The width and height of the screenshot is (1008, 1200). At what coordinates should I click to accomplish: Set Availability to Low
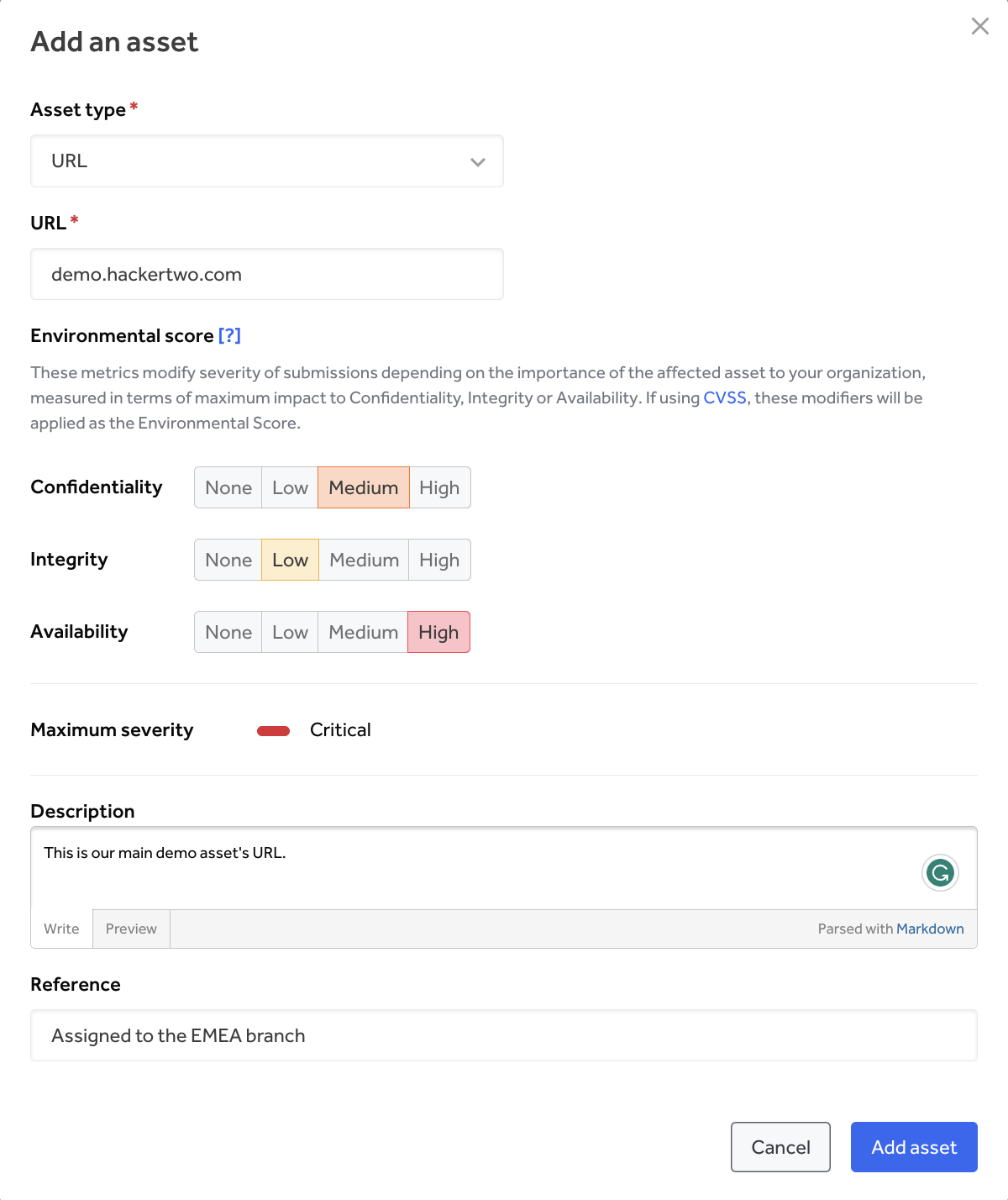(x=290, y=633)
